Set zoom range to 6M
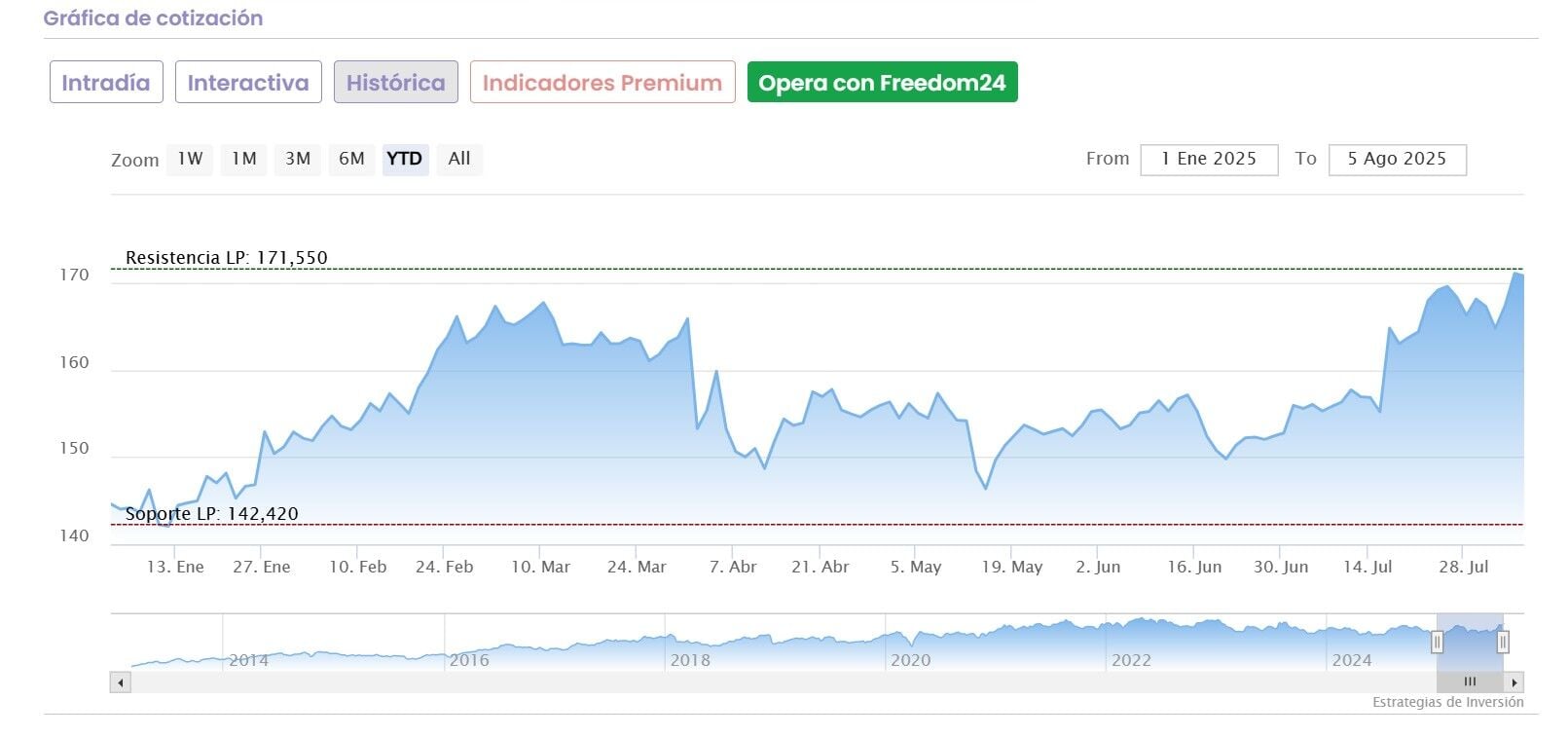1568x737 pixels. (x=351, y=159)
